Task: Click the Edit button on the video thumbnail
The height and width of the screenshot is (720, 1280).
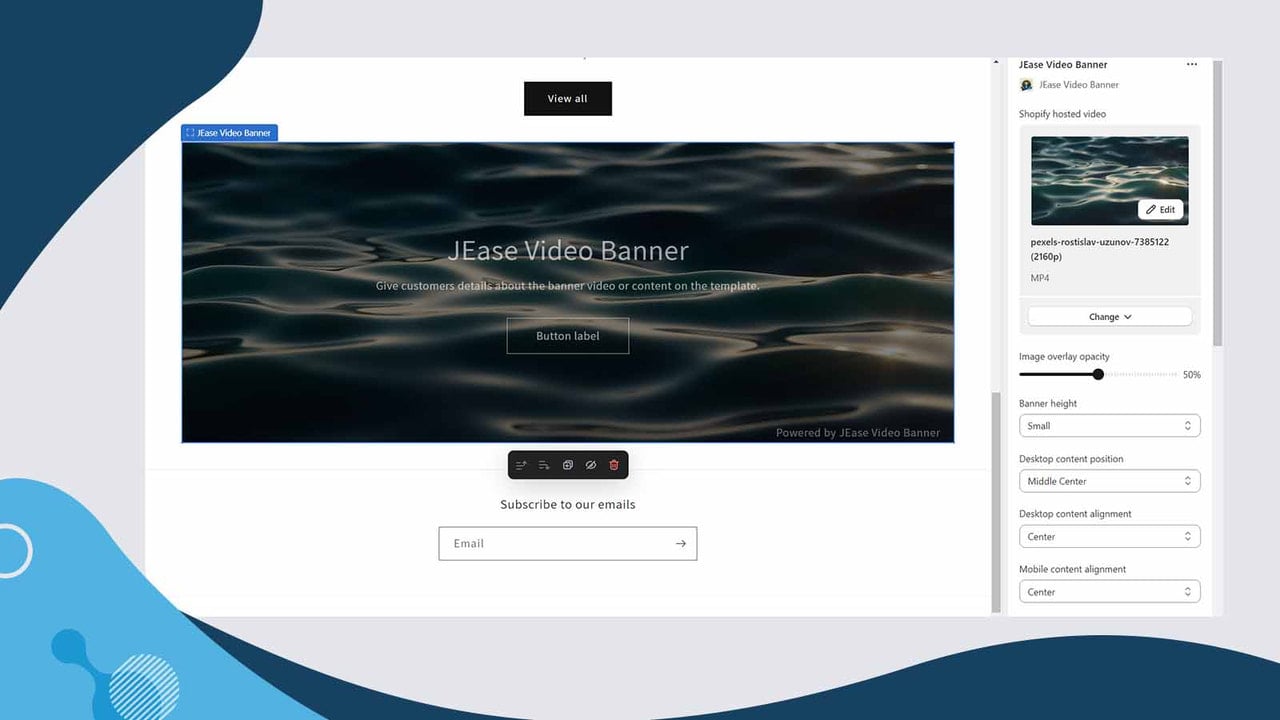Action: coord(1161,209)
